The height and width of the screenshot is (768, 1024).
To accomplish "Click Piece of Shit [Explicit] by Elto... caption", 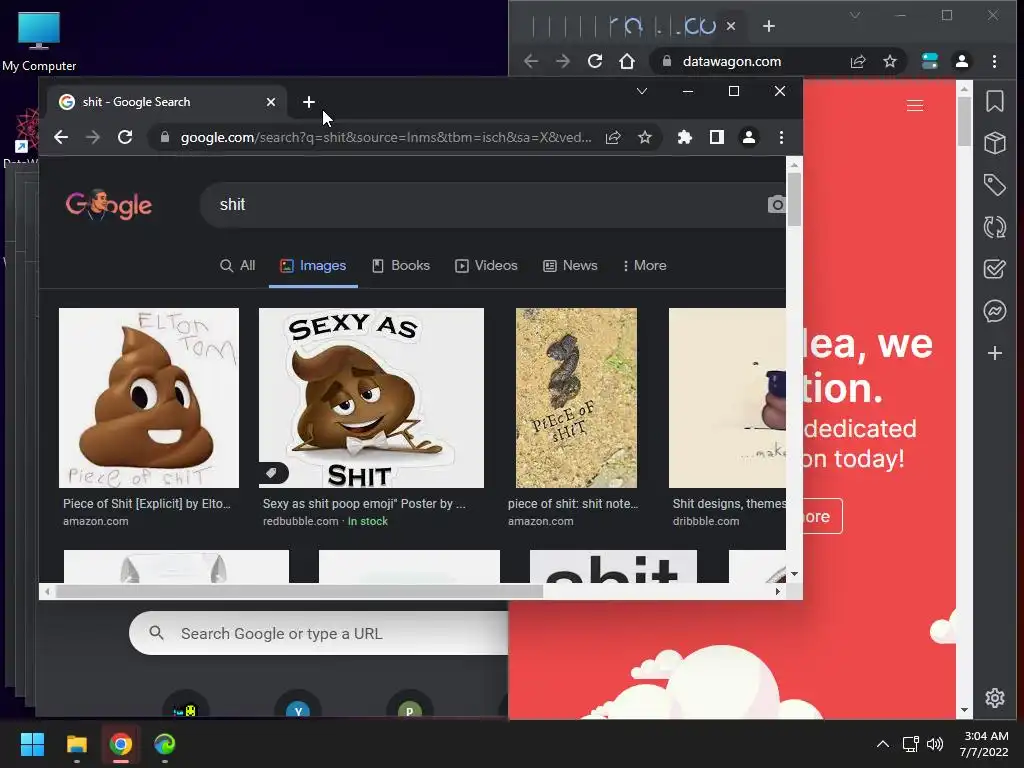I will tap(147, 504).
